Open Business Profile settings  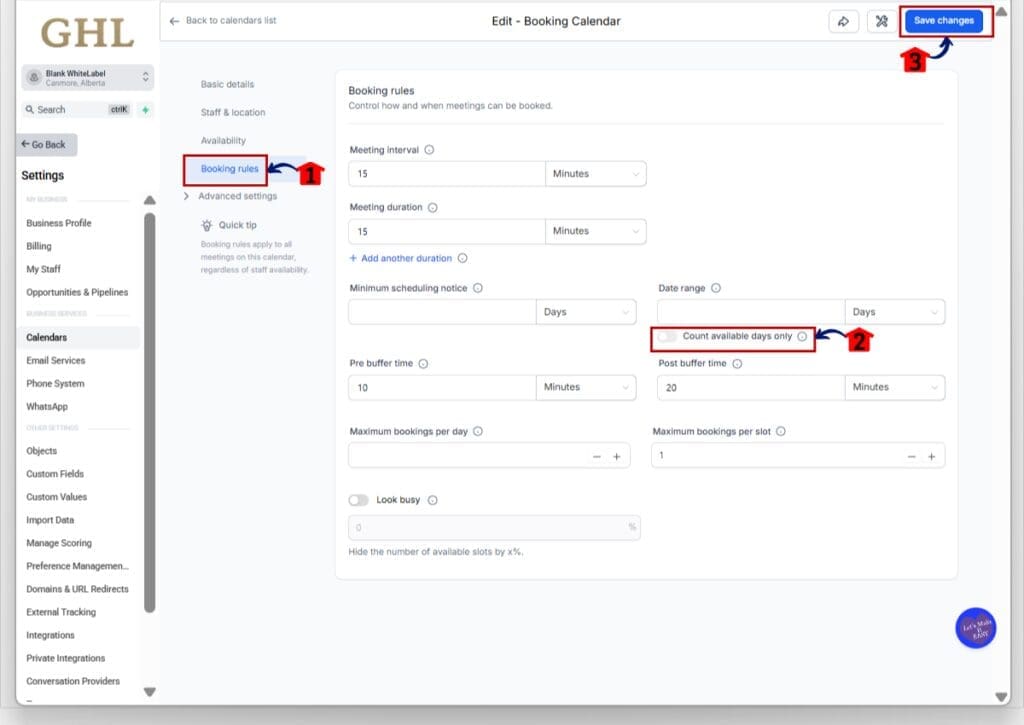(59, 223)
